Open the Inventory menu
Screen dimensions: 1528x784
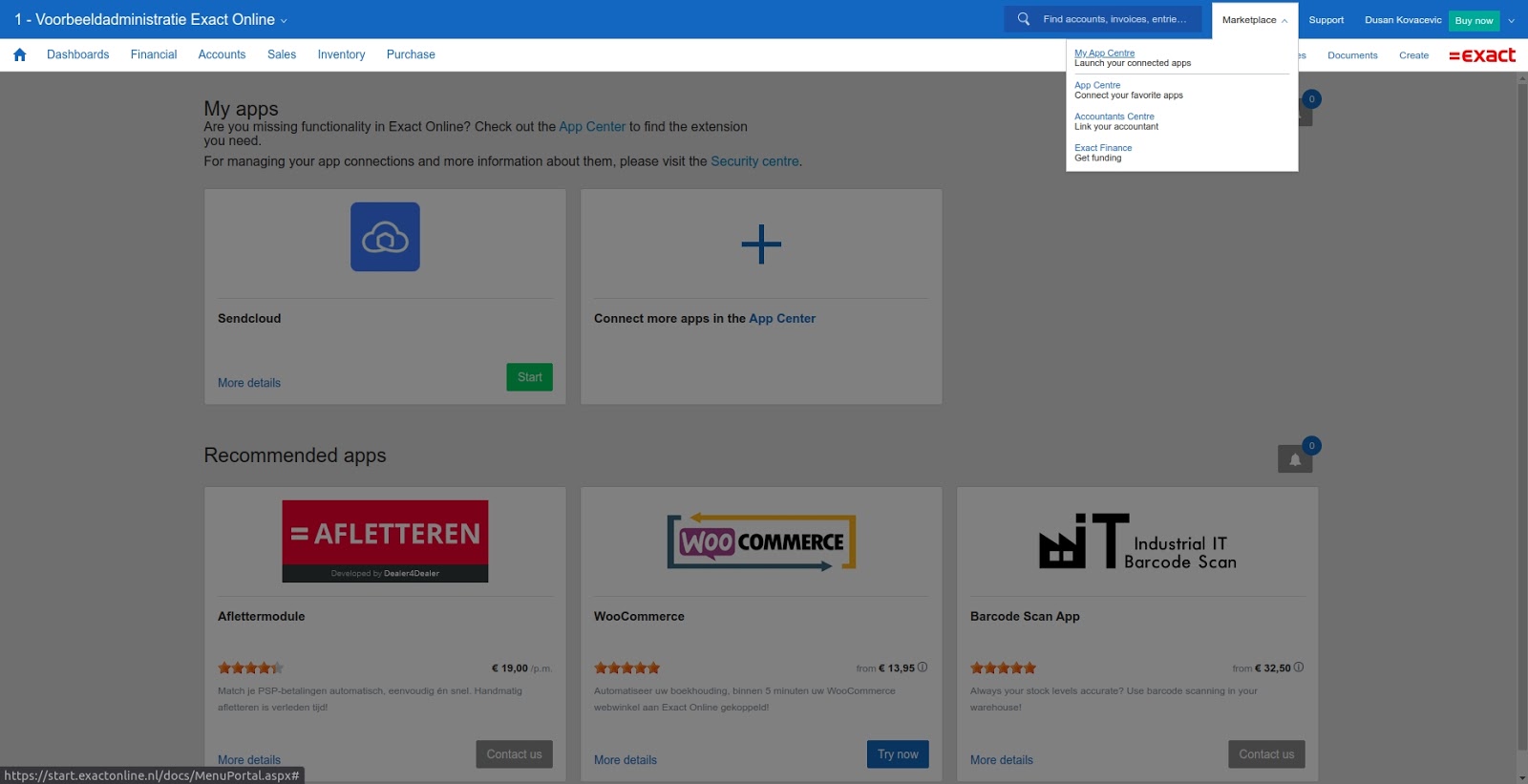[x=341, y=54]
